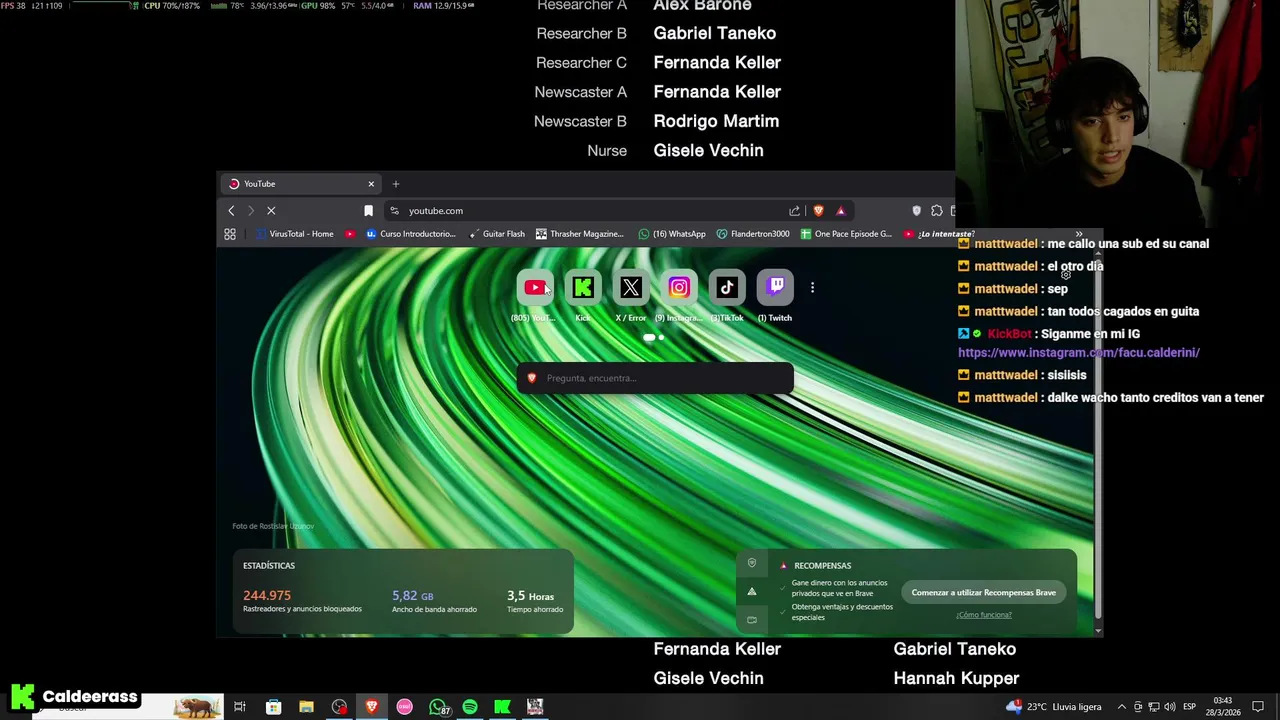The width and height of the screenshot is (1280, 720).
Task: Open the OBS Studio taskbar icon
Action: coord(339,707)
